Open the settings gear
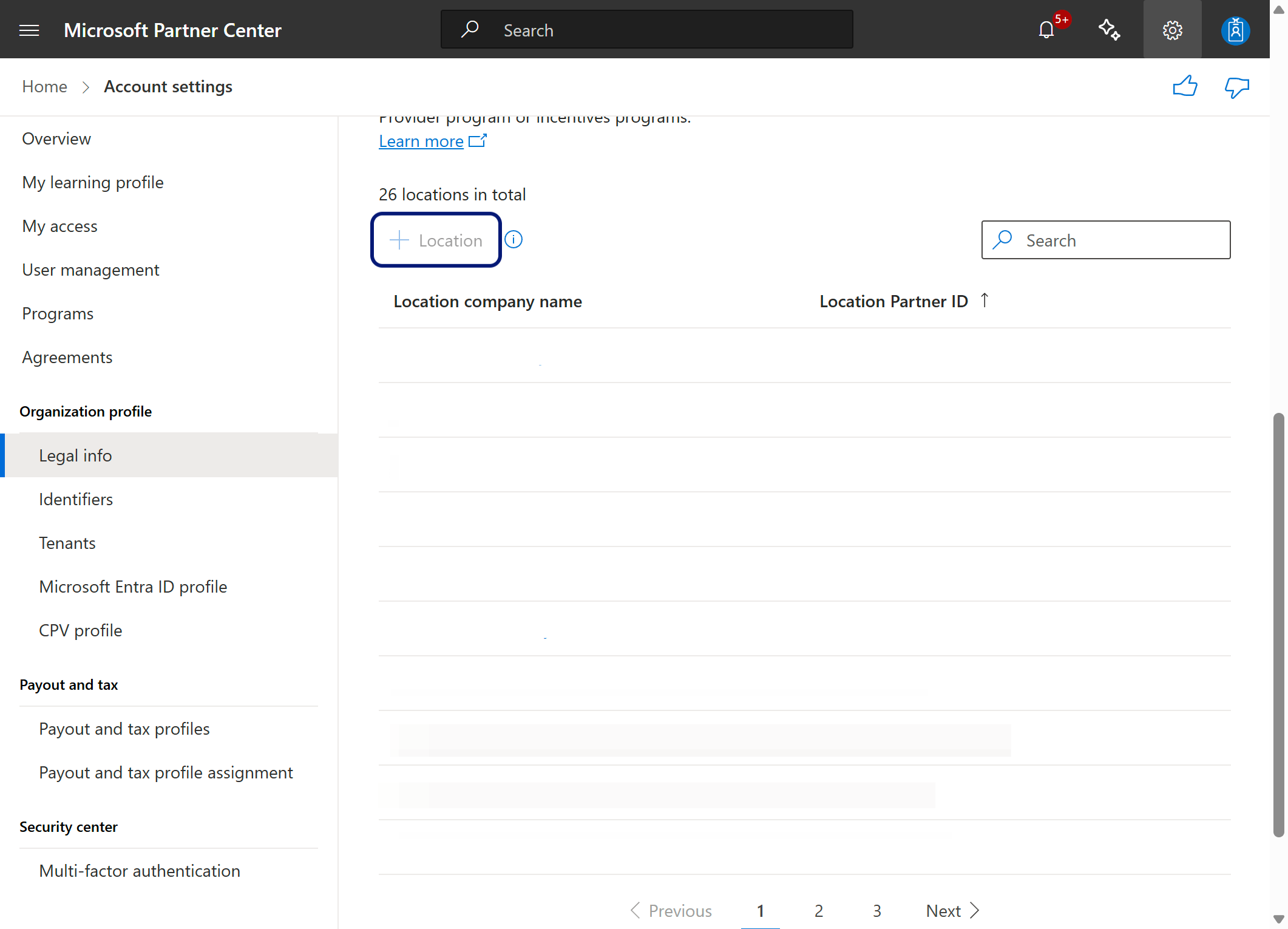1288x929 pixels. [x=1172, y=30]
